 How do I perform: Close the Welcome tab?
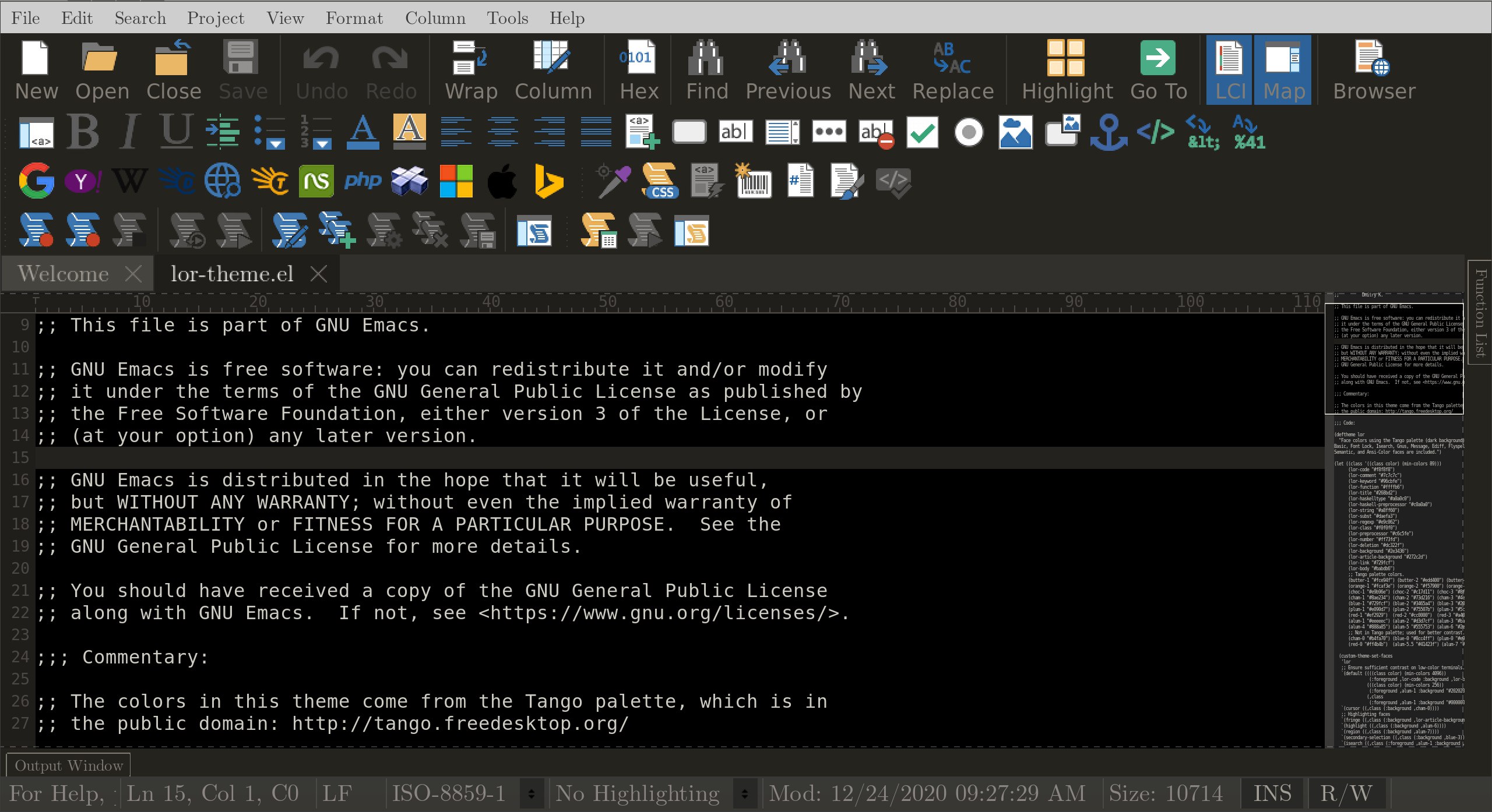(x=133, y=274)
